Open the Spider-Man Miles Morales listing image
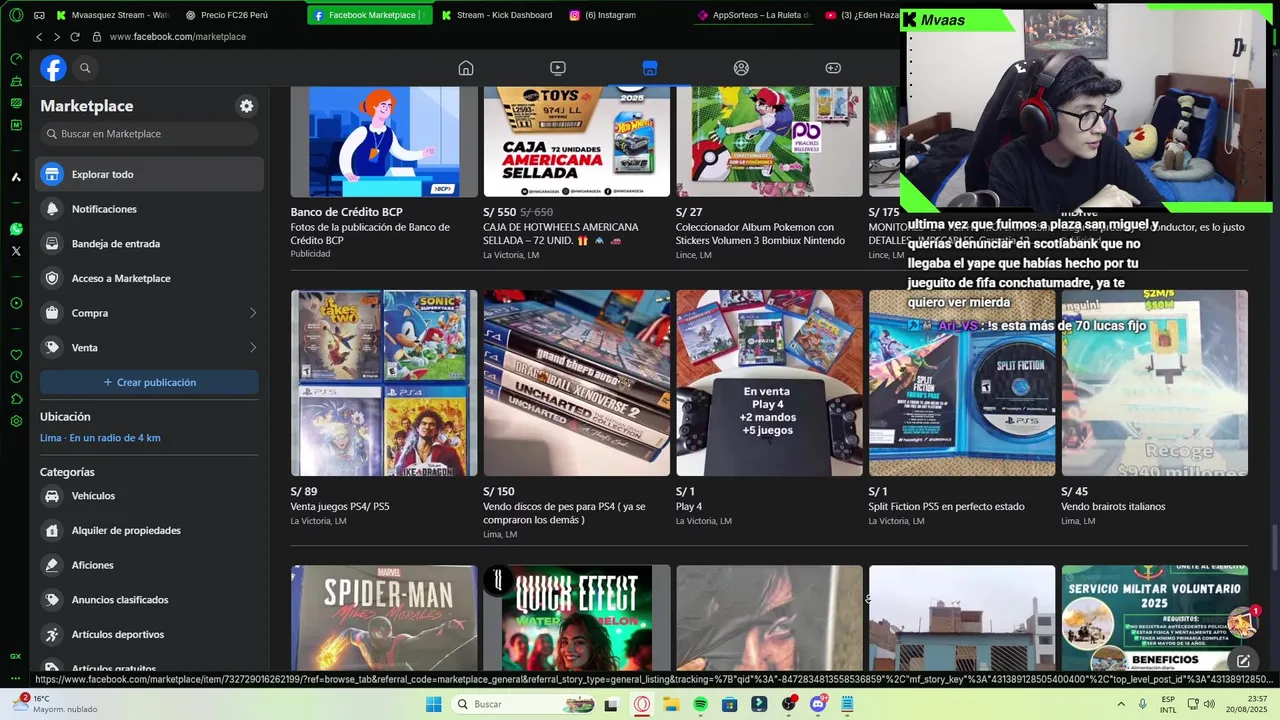 (x=384, y=618)
